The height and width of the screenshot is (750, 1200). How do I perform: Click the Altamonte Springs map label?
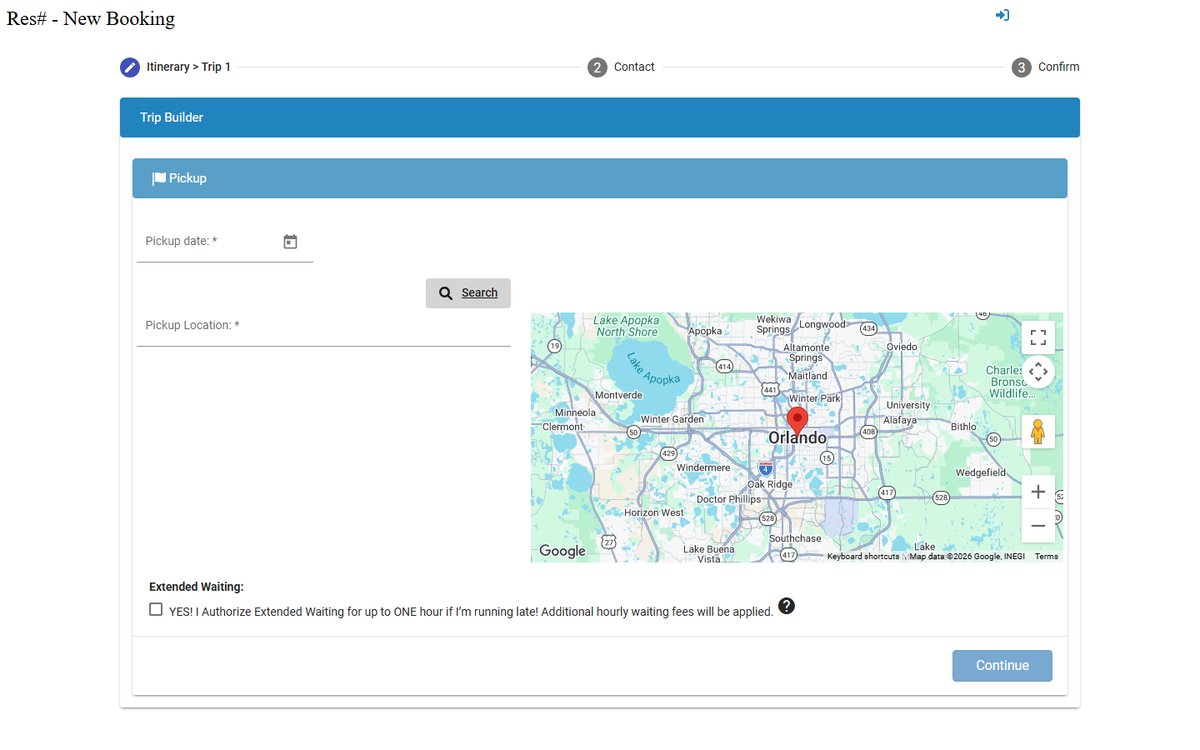(x=806, y=352)
